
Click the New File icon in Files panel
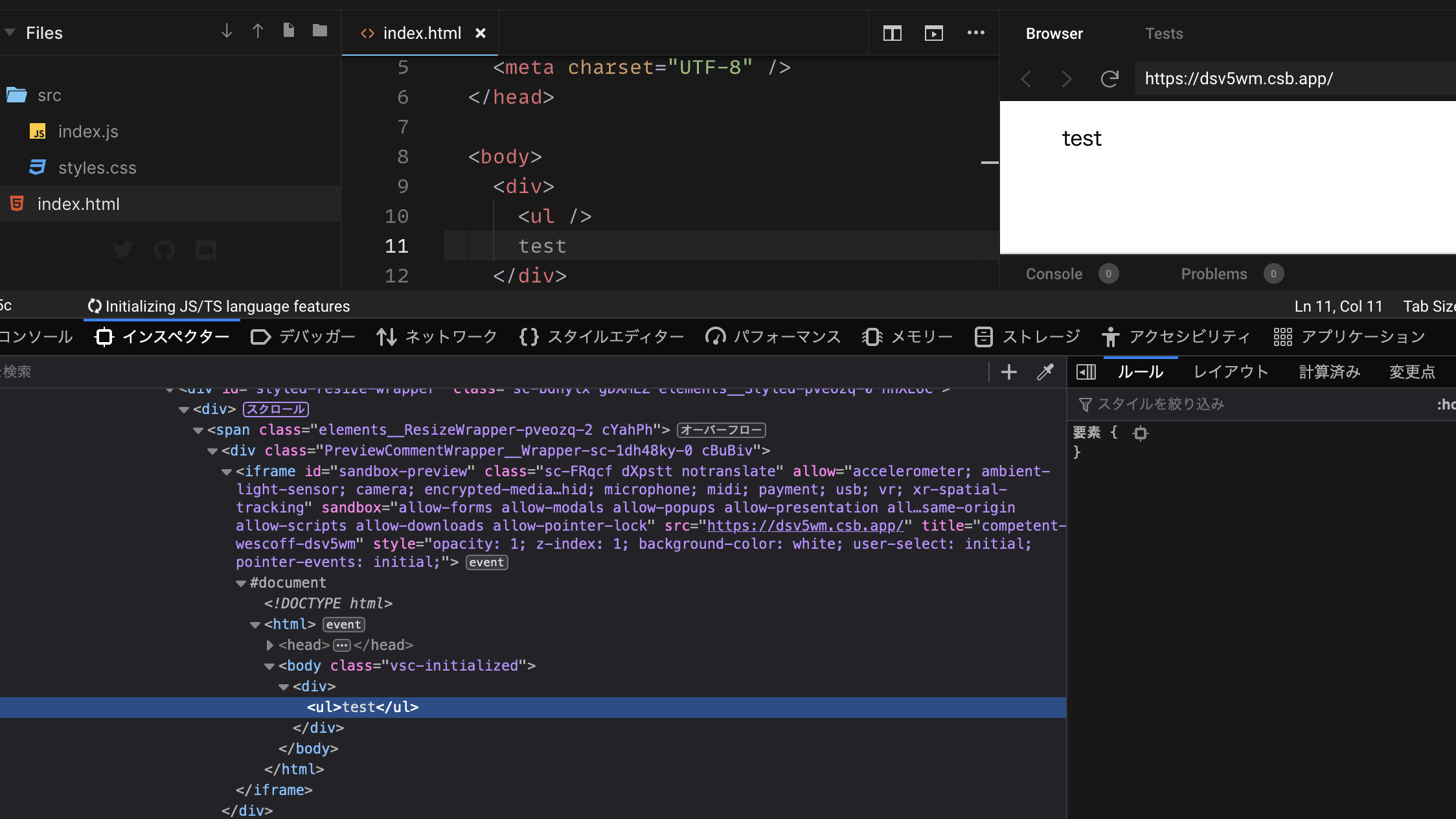click(x=288, y=30)
